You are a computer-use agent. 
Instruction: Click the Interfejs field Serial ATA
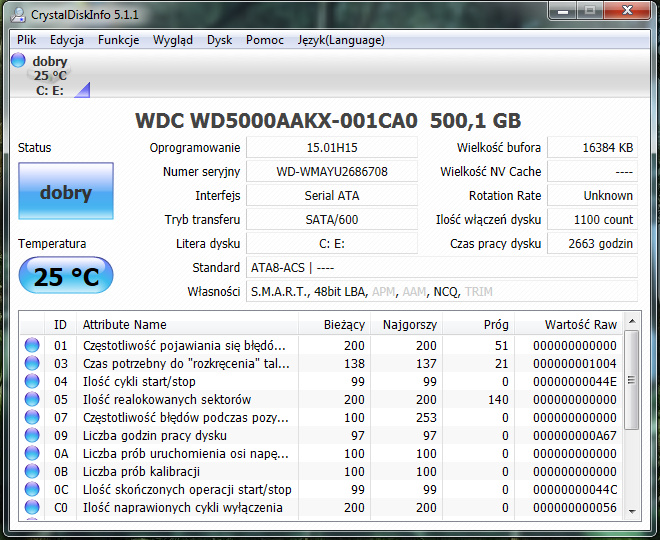(332, 196)
